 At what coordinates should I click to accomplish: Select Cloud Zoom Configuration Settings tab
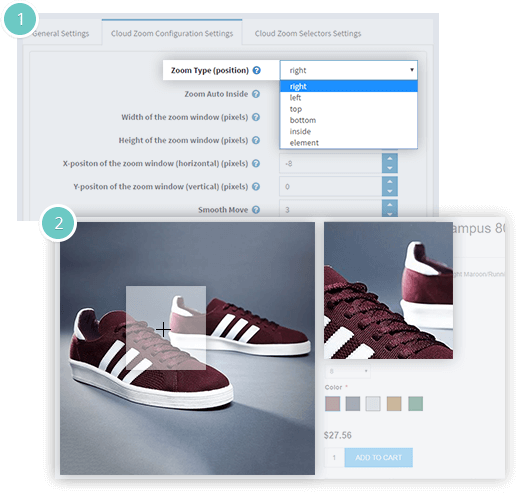pos(172,33)
